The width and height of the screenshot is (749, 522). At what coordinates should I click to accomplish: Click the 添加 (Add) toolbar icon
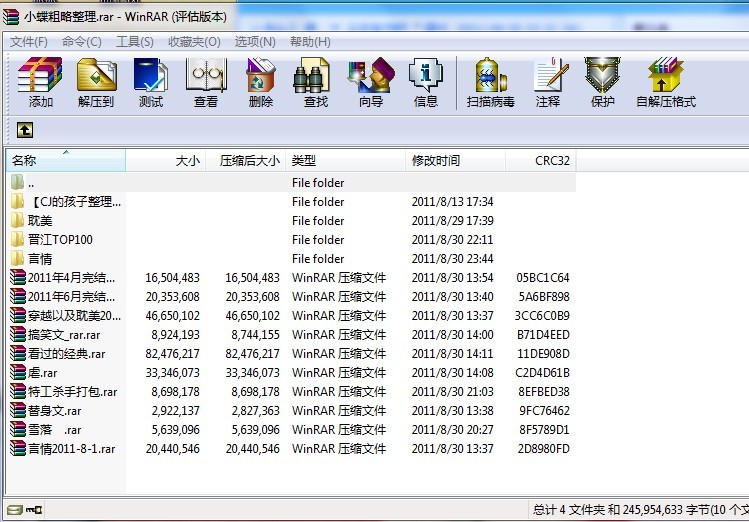click(40, 81)
